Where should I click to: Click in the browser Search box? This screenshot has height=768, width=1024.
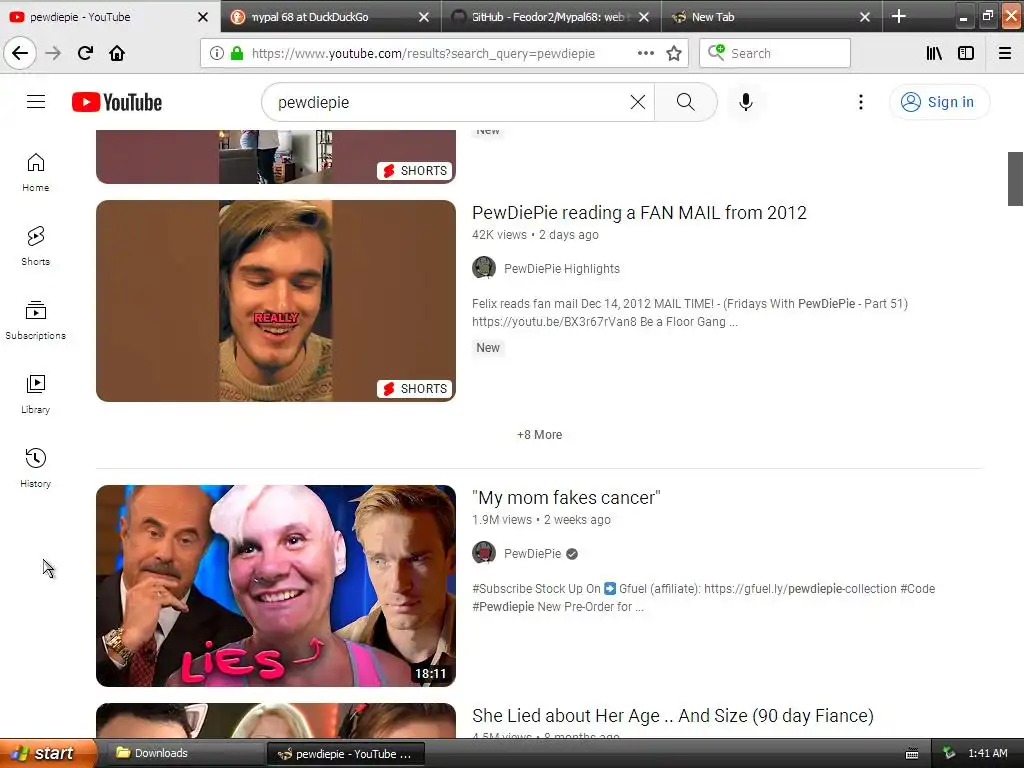point(775,54)
